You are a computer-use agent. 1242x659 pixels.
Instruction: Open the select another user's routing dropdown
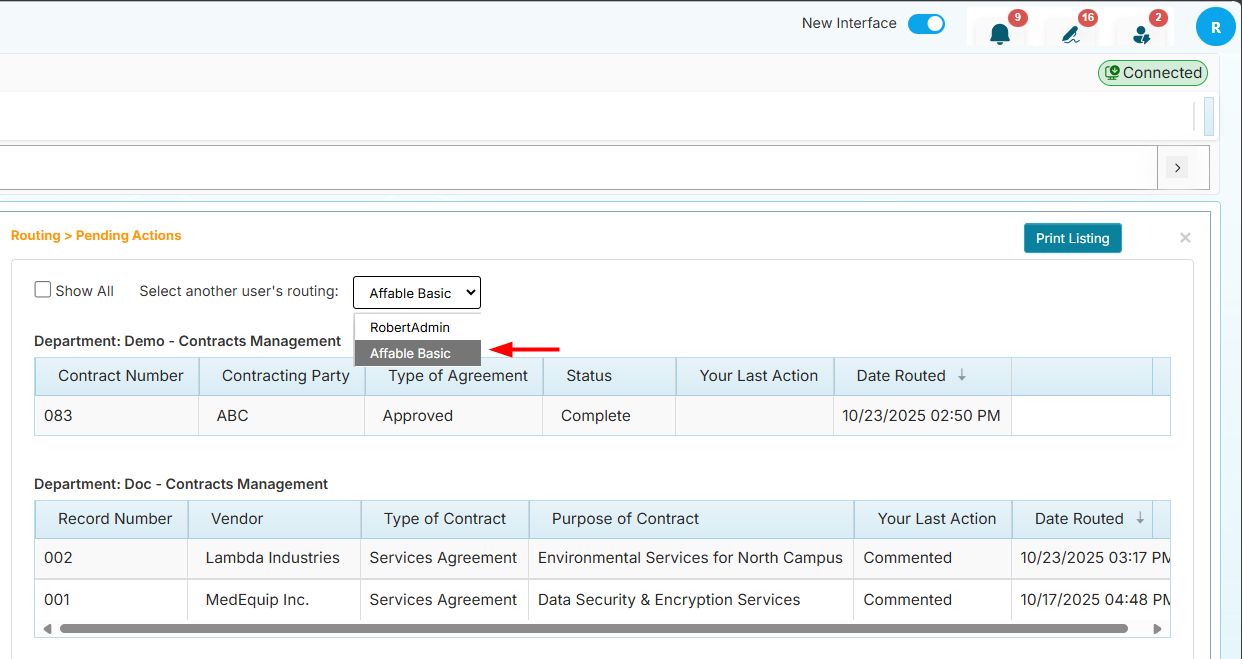(417, 292)
